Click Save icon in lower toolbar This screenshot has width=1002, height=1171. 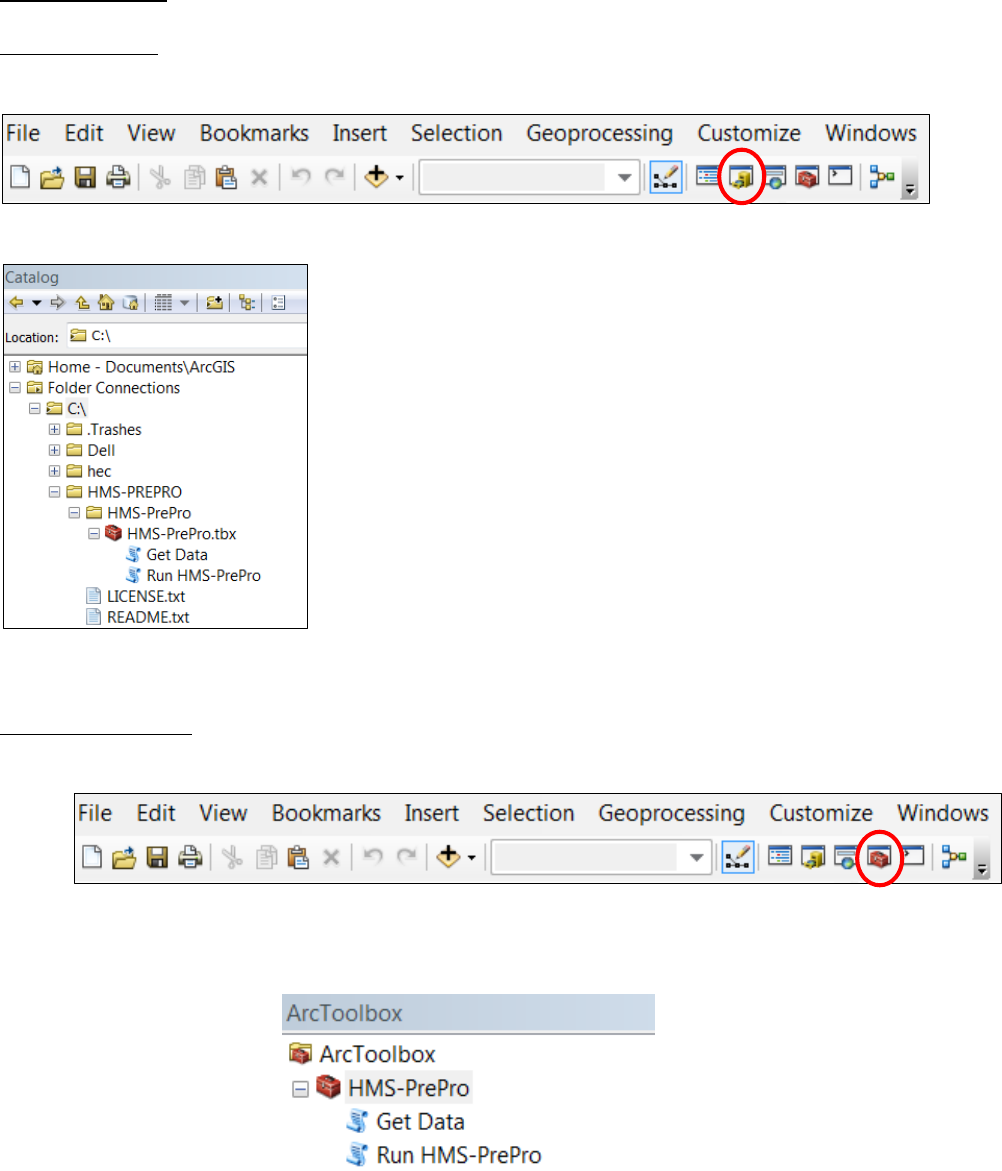(157, 857)
